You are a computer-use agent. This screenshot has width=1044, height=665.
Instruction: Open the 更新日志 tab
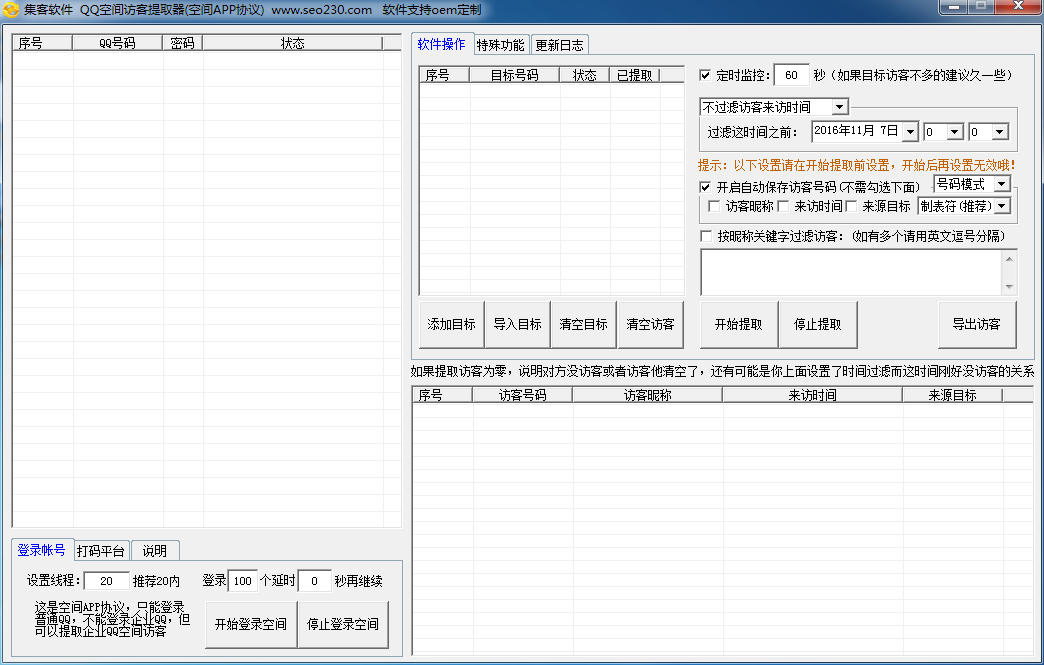coord(559,45)
